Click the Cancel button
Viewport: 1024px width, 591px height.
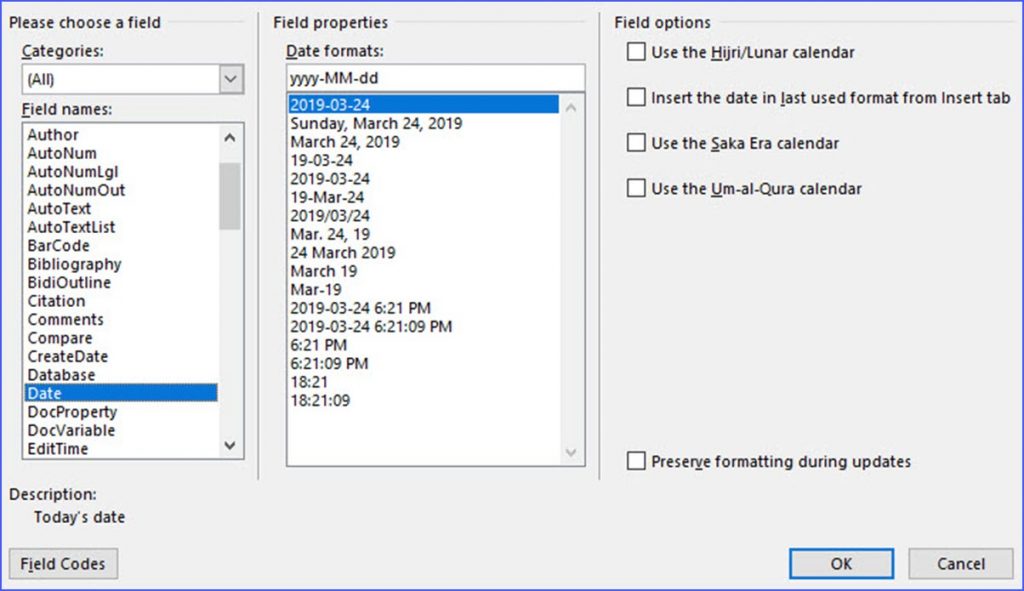[x=959, y=563]
